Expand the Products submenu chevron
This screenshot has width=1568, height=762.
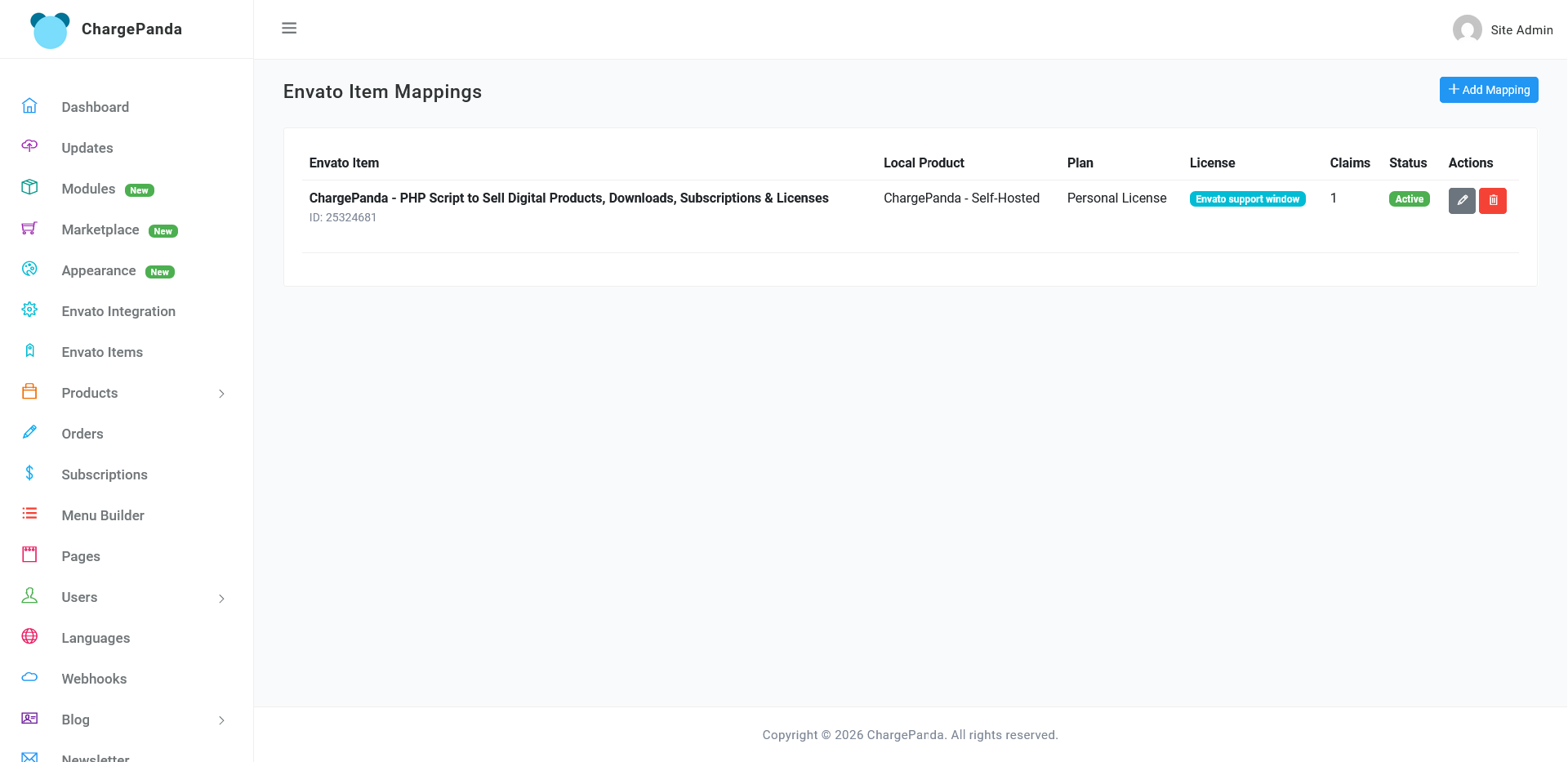221,394
